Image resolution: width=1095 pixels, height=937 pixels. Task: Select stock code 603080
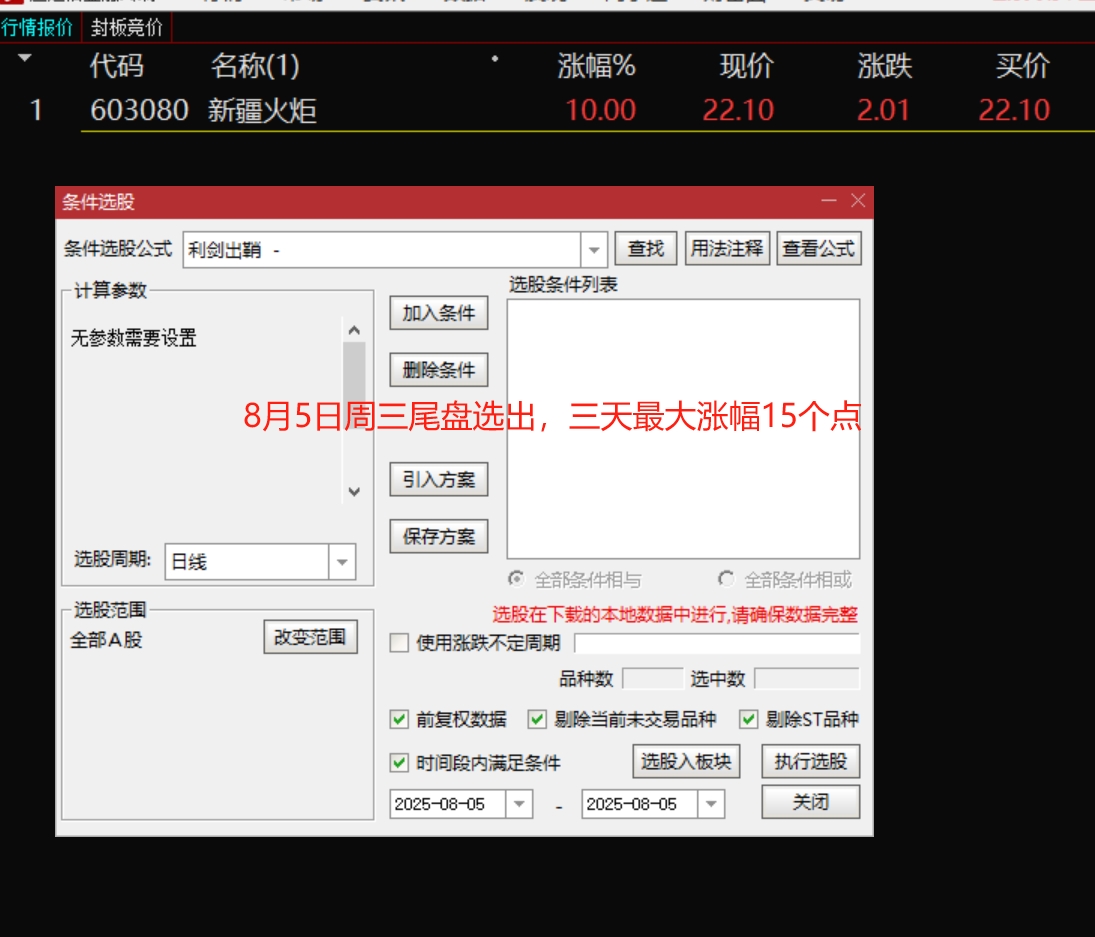tap(139, 110)
